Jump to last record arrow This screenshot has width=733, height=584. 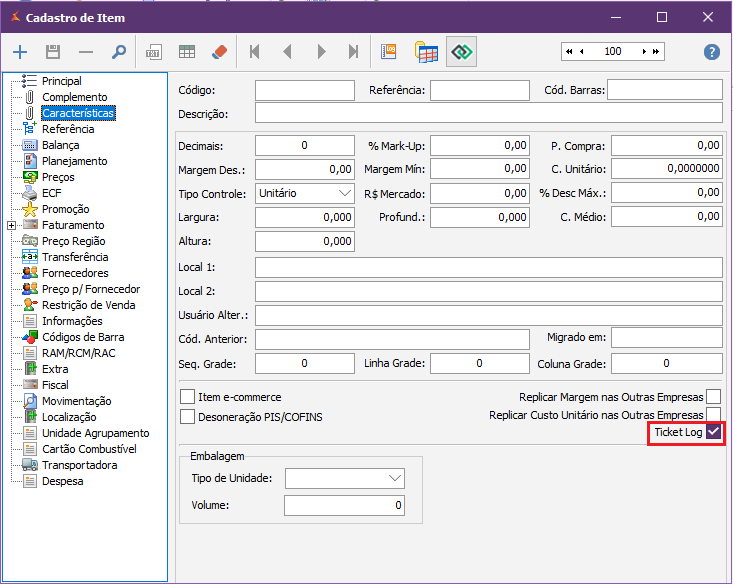tap(353, 52)
